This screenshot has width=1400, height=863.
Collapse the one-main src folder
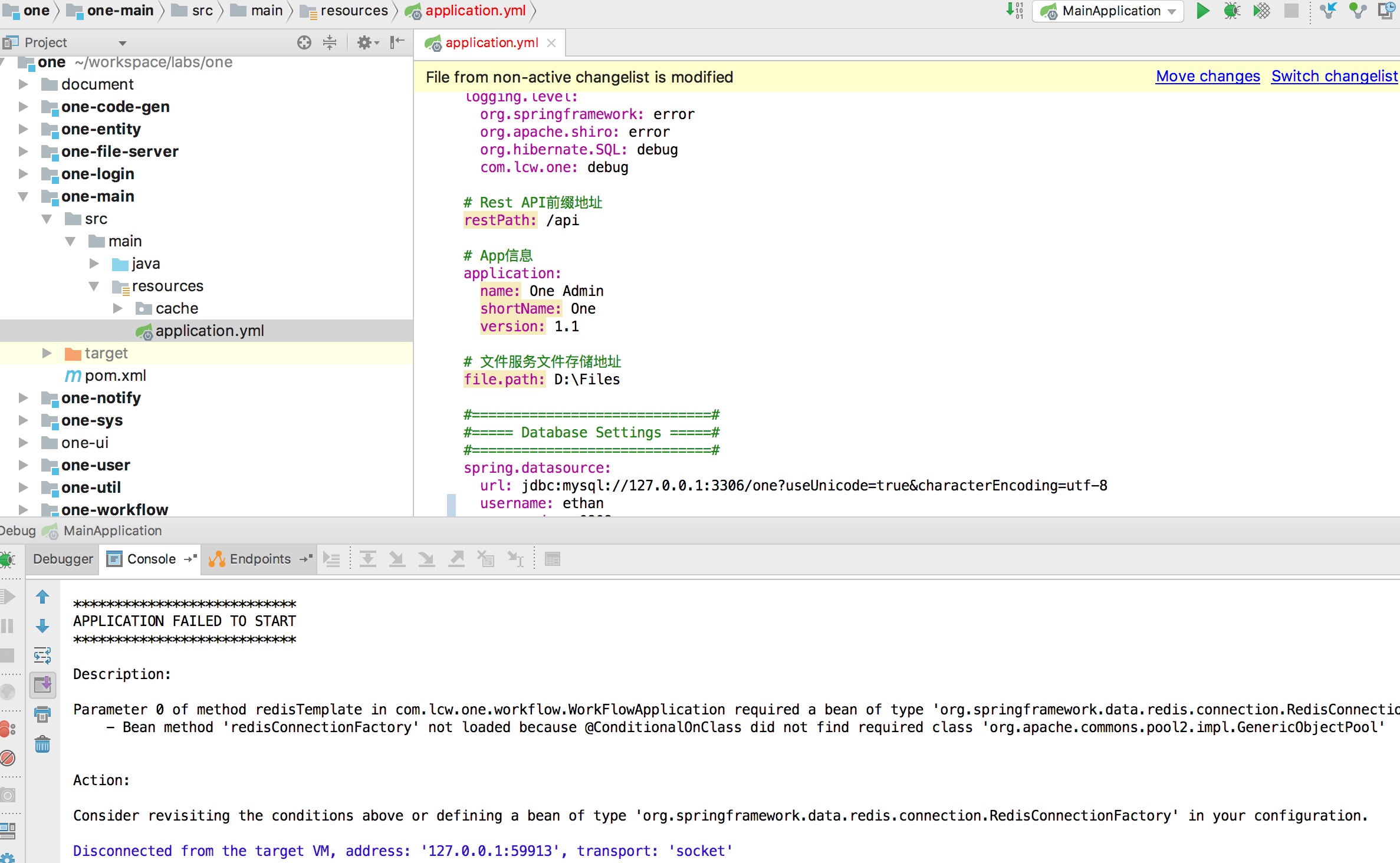coord(47,218)
